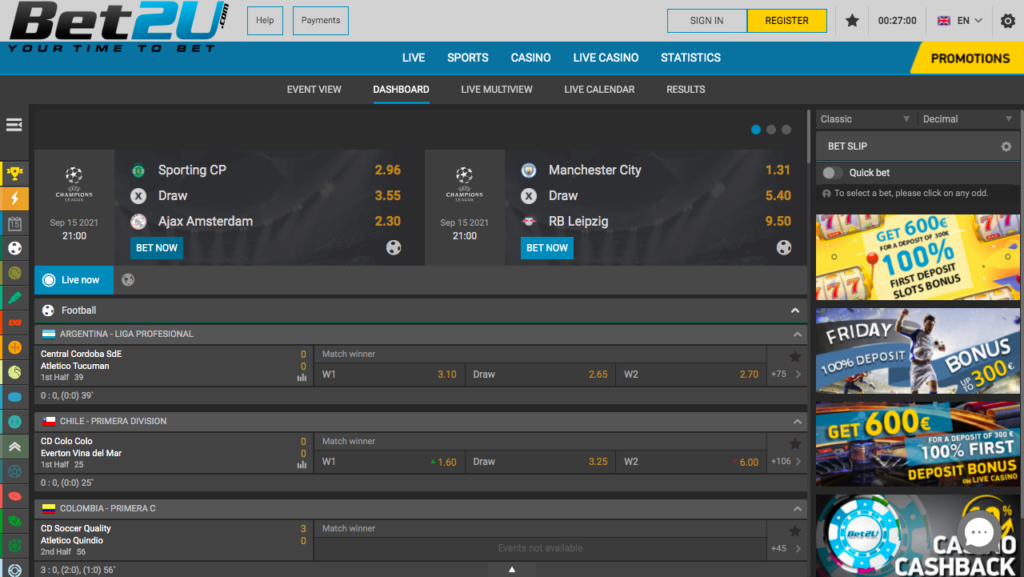Switch to the RESULTS tab
Image resolution: width=1024 pixels, height=577 pixels.
pyautogui.click(x=685, y=89)
